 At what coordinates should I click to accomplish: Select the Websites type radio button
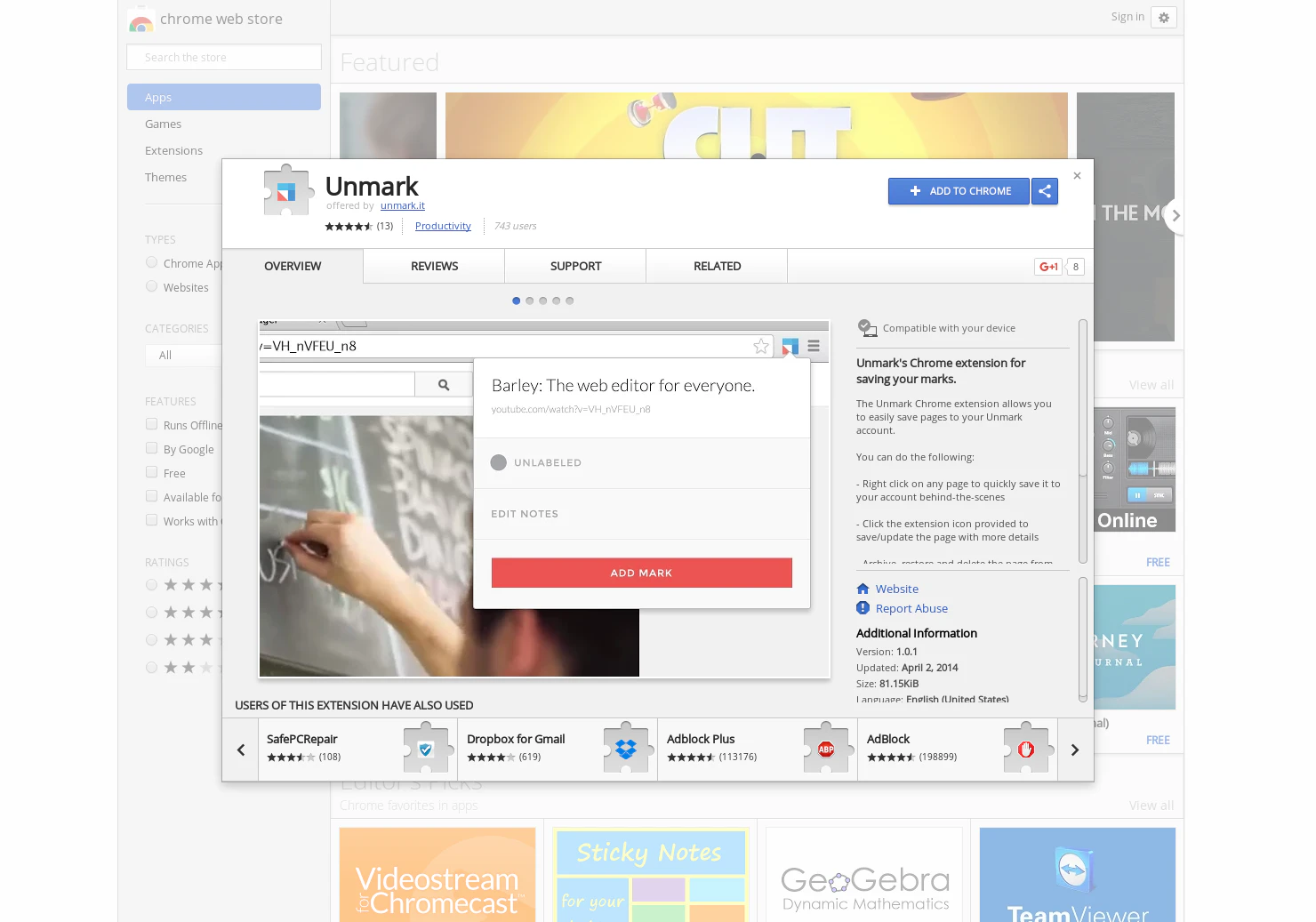tap(151, 286)
